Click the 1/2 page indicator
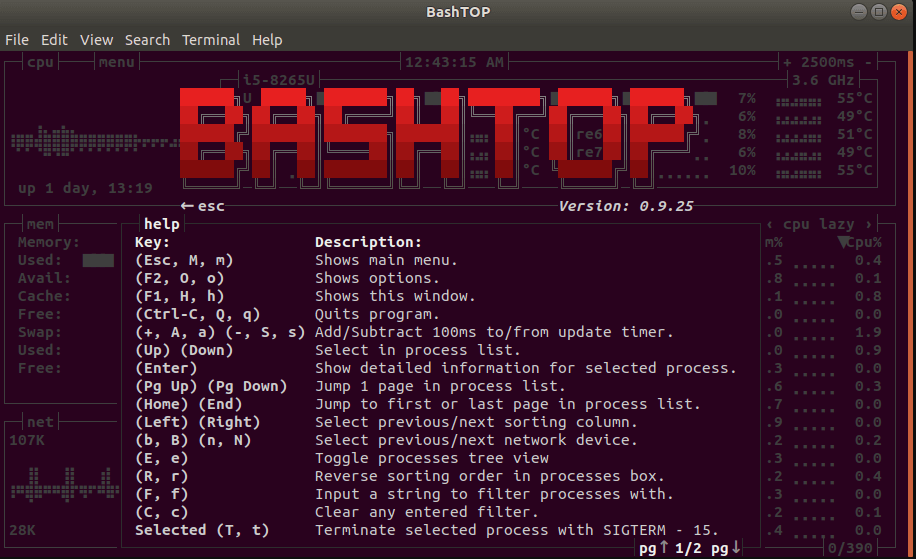 688,548
